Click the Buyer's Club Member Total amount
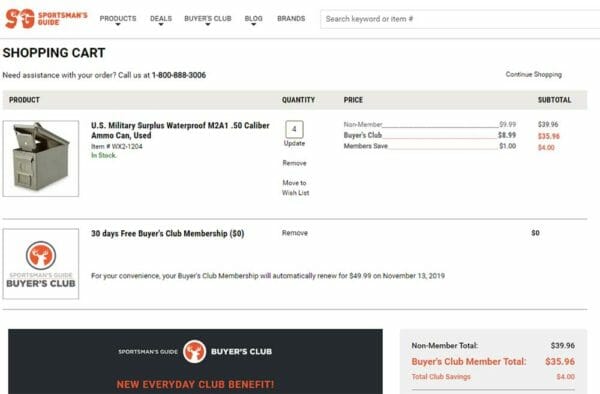 tap(560, 361)
